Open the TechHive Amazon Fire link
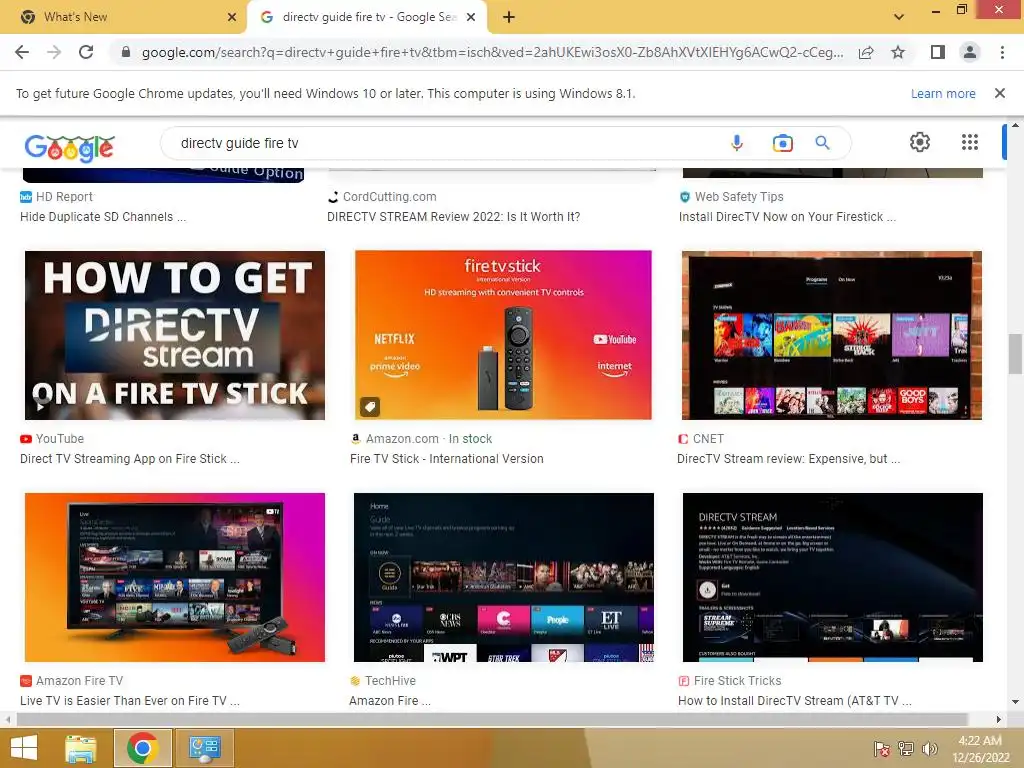1024x768 pixels. (390, 701)
